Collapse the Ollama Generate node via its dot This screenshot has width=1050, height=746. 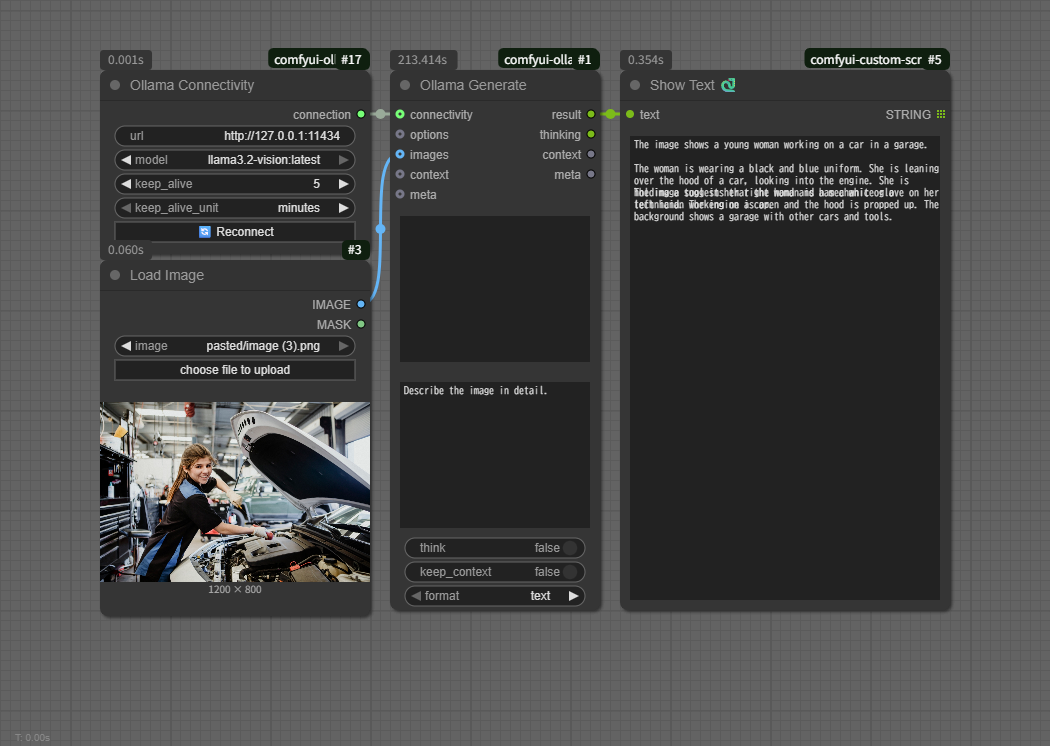[x=405, y=86]
